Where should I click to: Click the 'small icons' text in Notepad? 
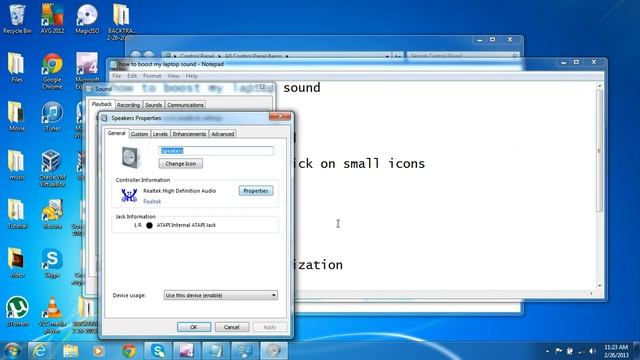coord(384,164)
